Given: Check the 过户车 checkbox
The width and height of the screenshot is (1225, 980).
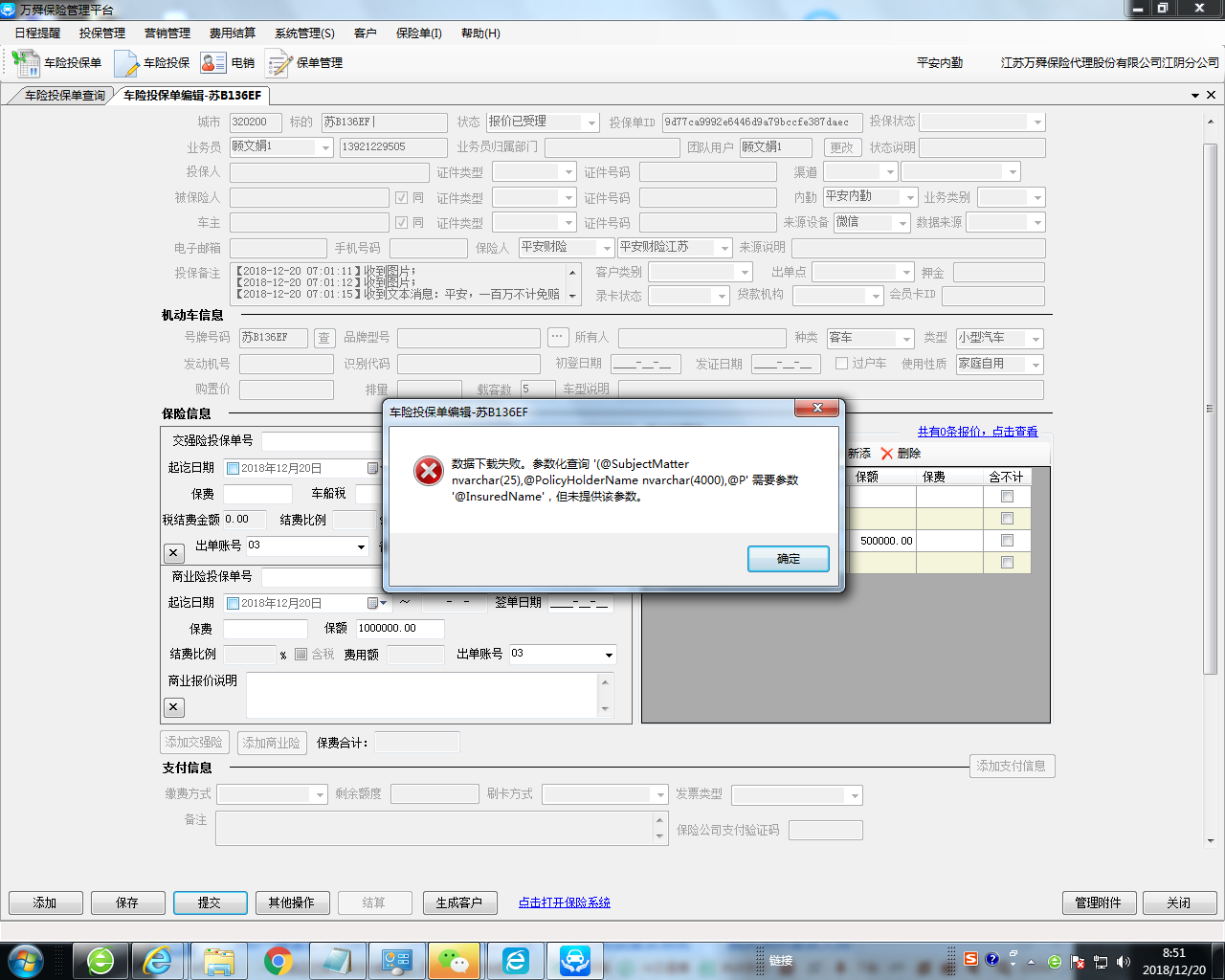Looking at the screenshot, I should 842,364.
